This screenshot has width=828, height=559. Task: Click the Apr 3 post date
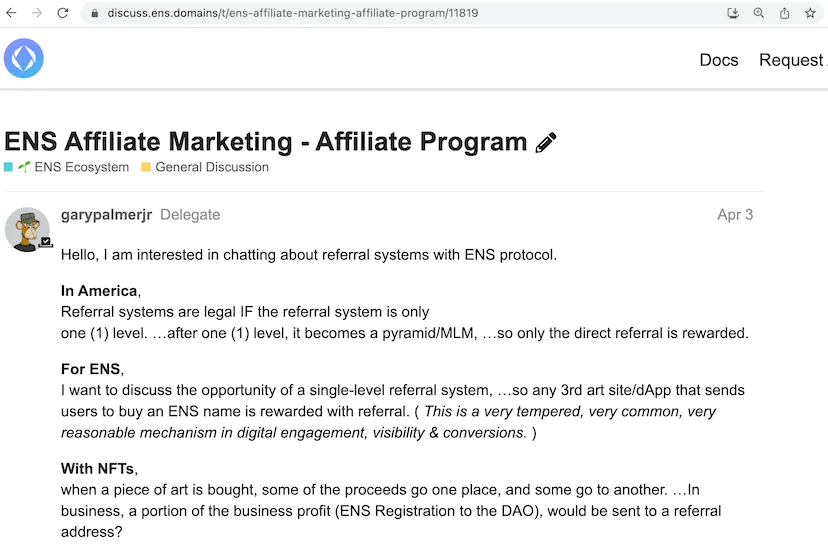[735, 214]
